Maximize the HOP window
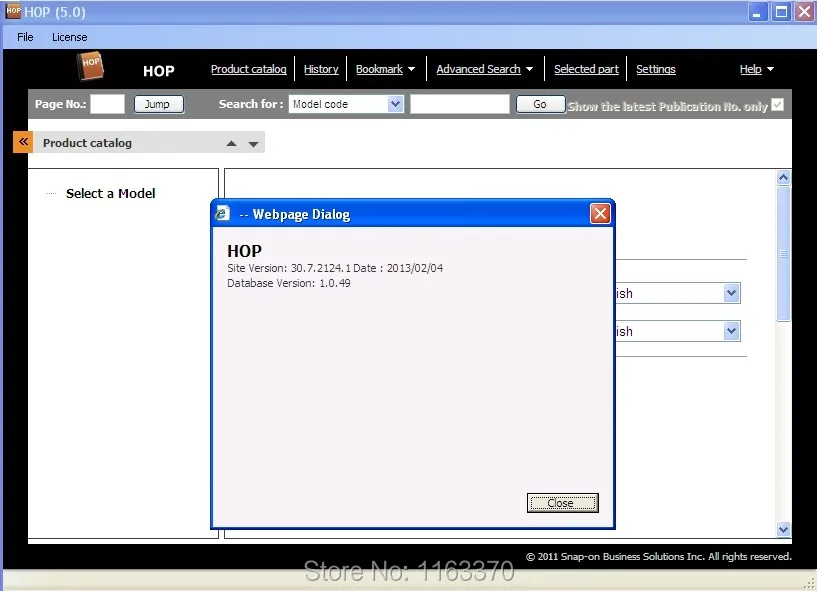The image size is (817, 591). coord(781,12)
